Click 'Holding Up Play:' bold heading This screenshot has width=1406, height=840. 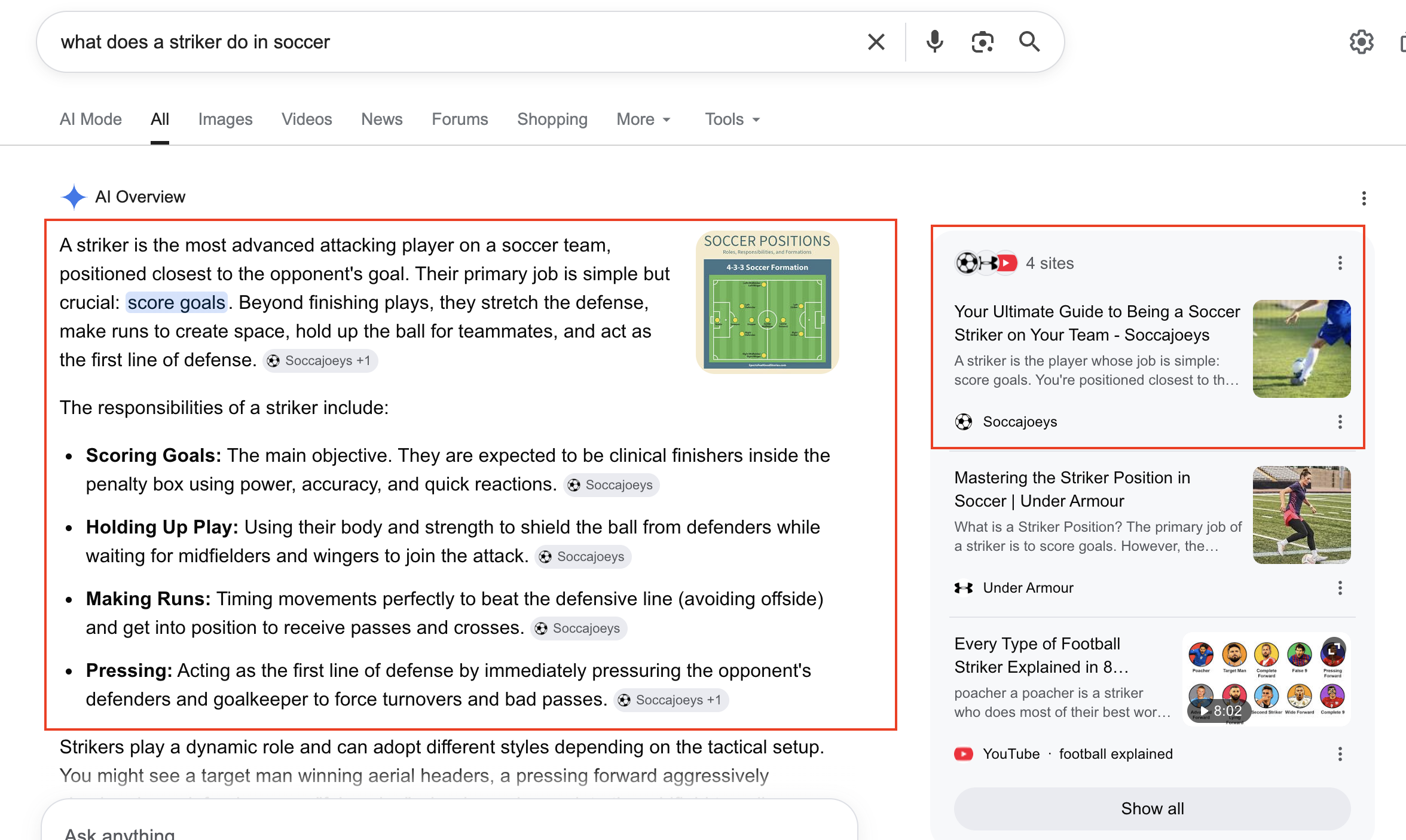pyautogui.click(x=162, y=527)
